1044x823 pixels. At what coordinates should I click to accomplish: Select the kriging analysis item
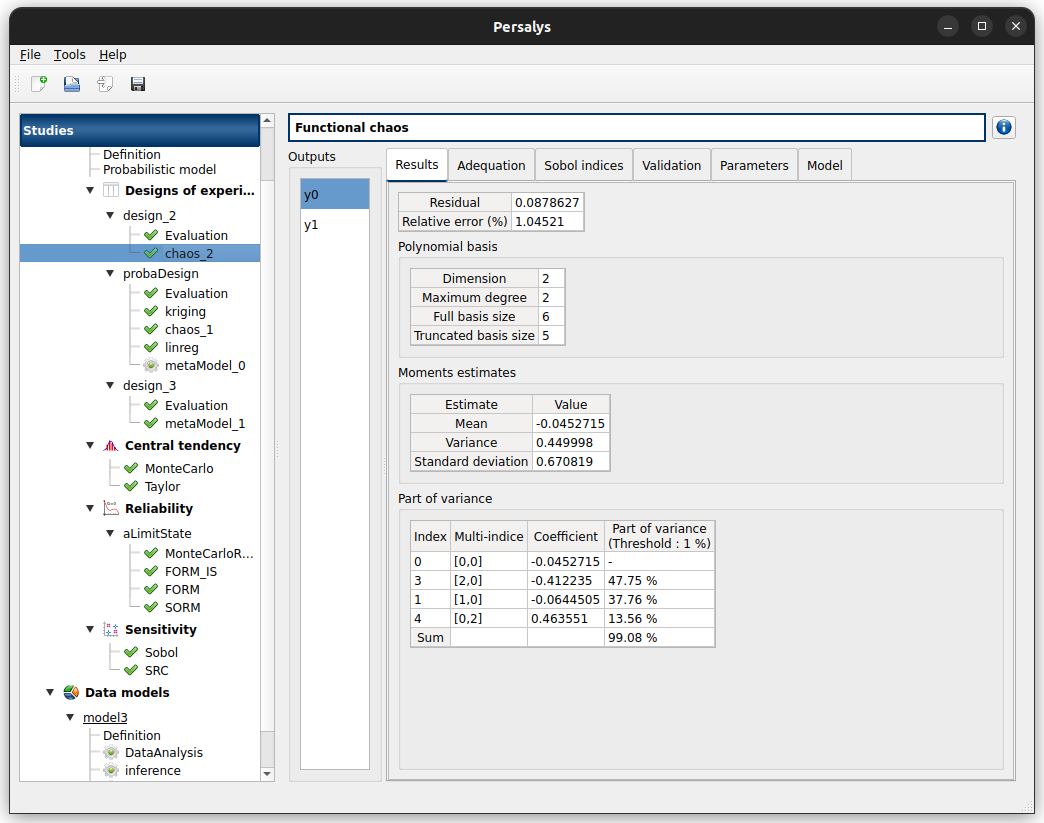coord(185,312)
